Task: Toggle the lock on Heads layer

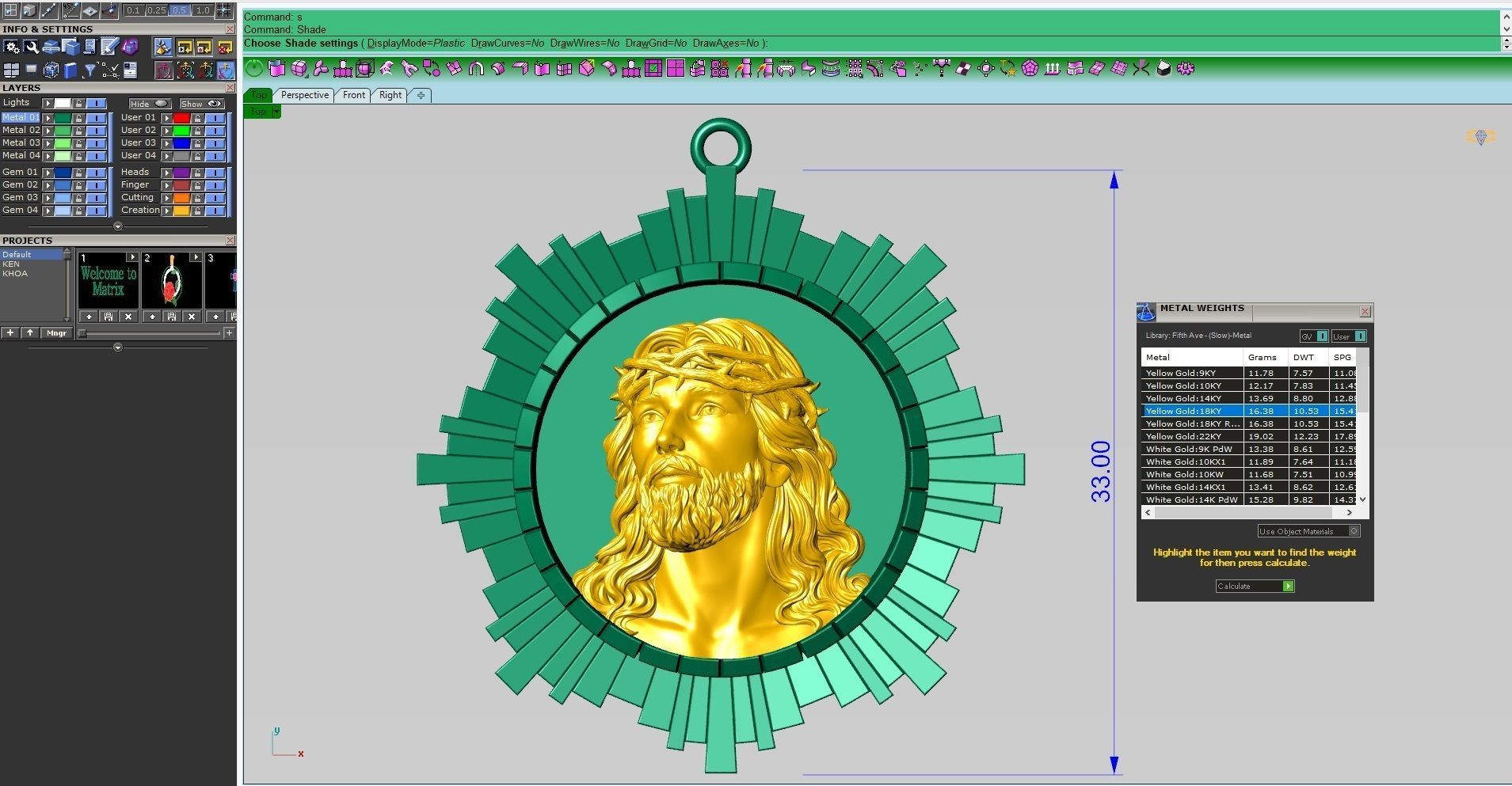Action: [197, 173]
